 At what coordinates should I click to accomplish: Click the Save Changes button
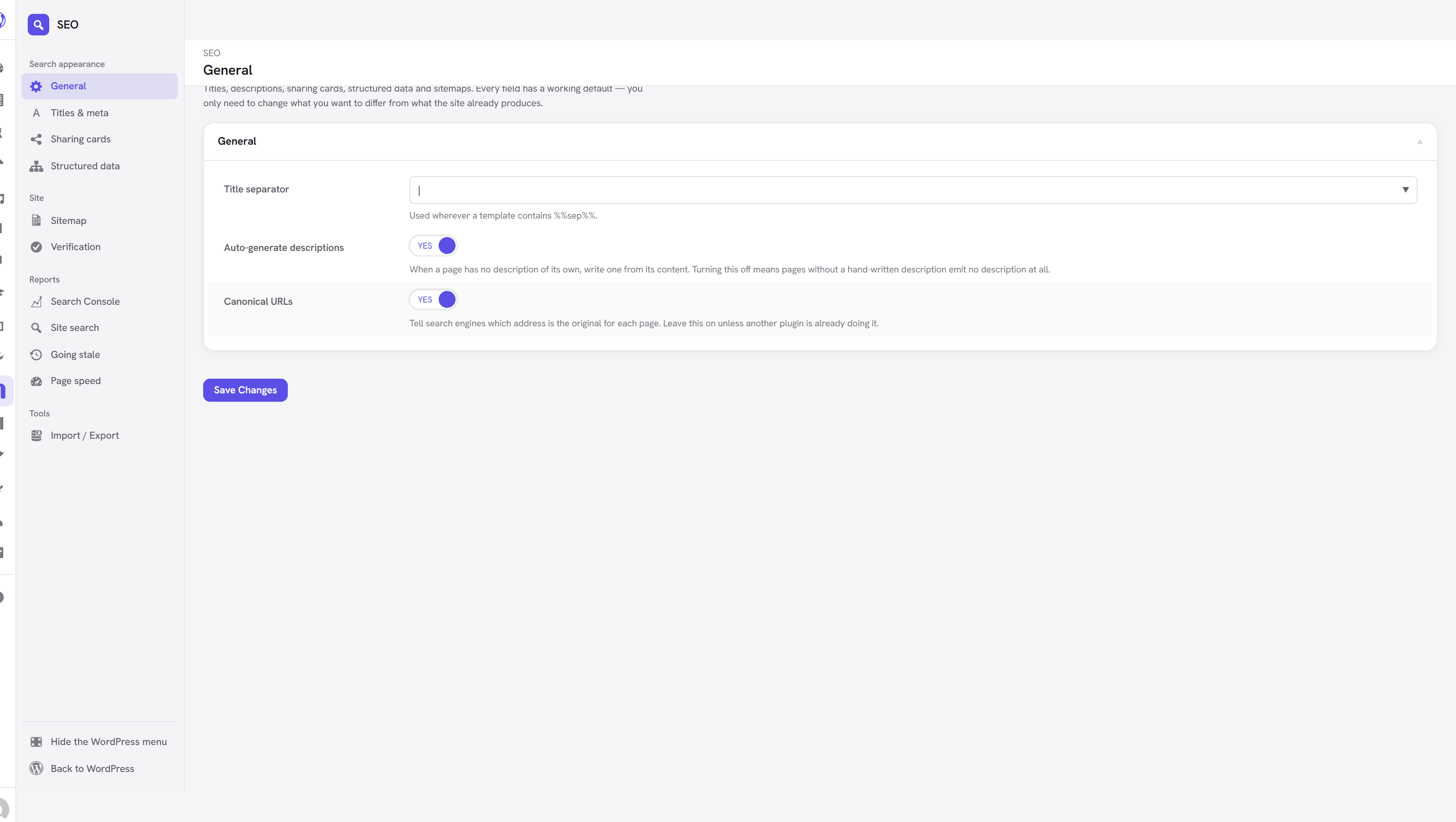[x=245, y=390]
